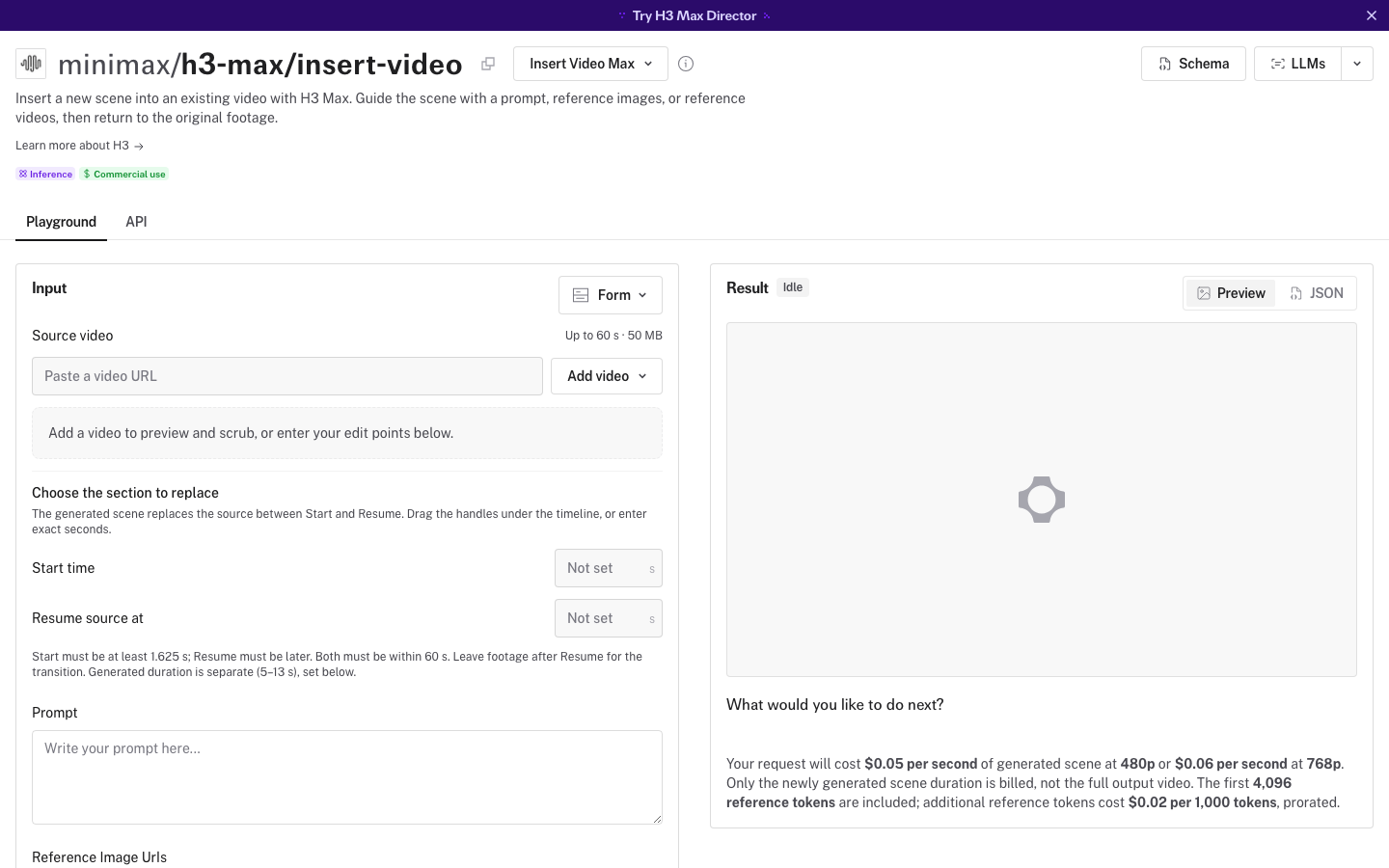Click the Idle status badge
Viewport: 1389px width, 868px height.
click(x=793, y=287)
